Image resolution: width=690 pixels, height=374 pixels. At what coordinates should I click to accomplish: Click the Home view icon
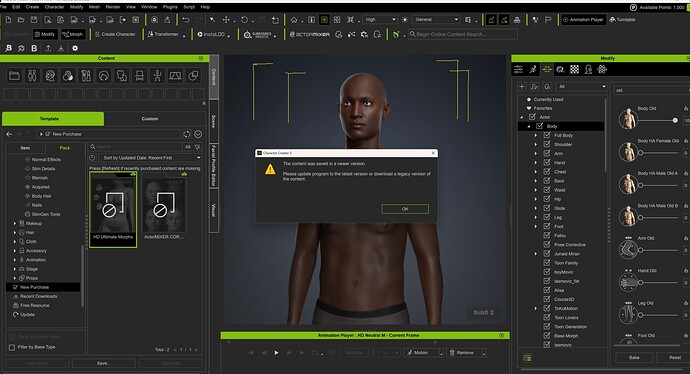pyautogui.click(x=294, y=20)
